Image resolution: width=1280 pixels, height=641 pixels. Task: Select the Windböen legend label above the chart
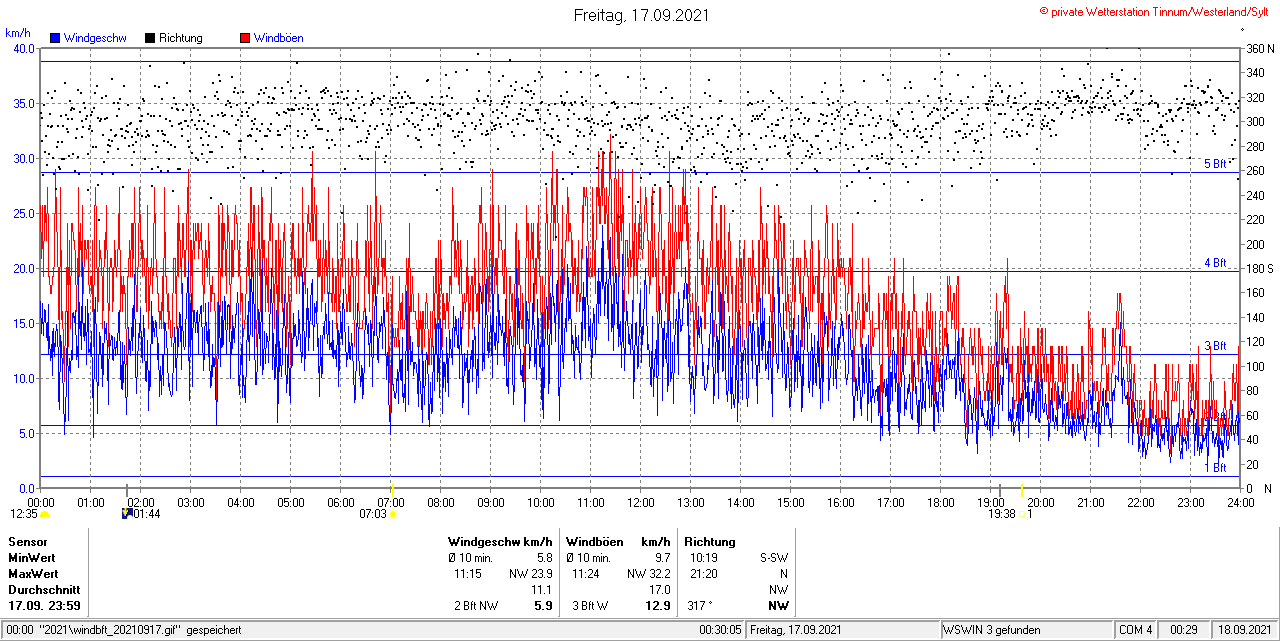[279, 38]
